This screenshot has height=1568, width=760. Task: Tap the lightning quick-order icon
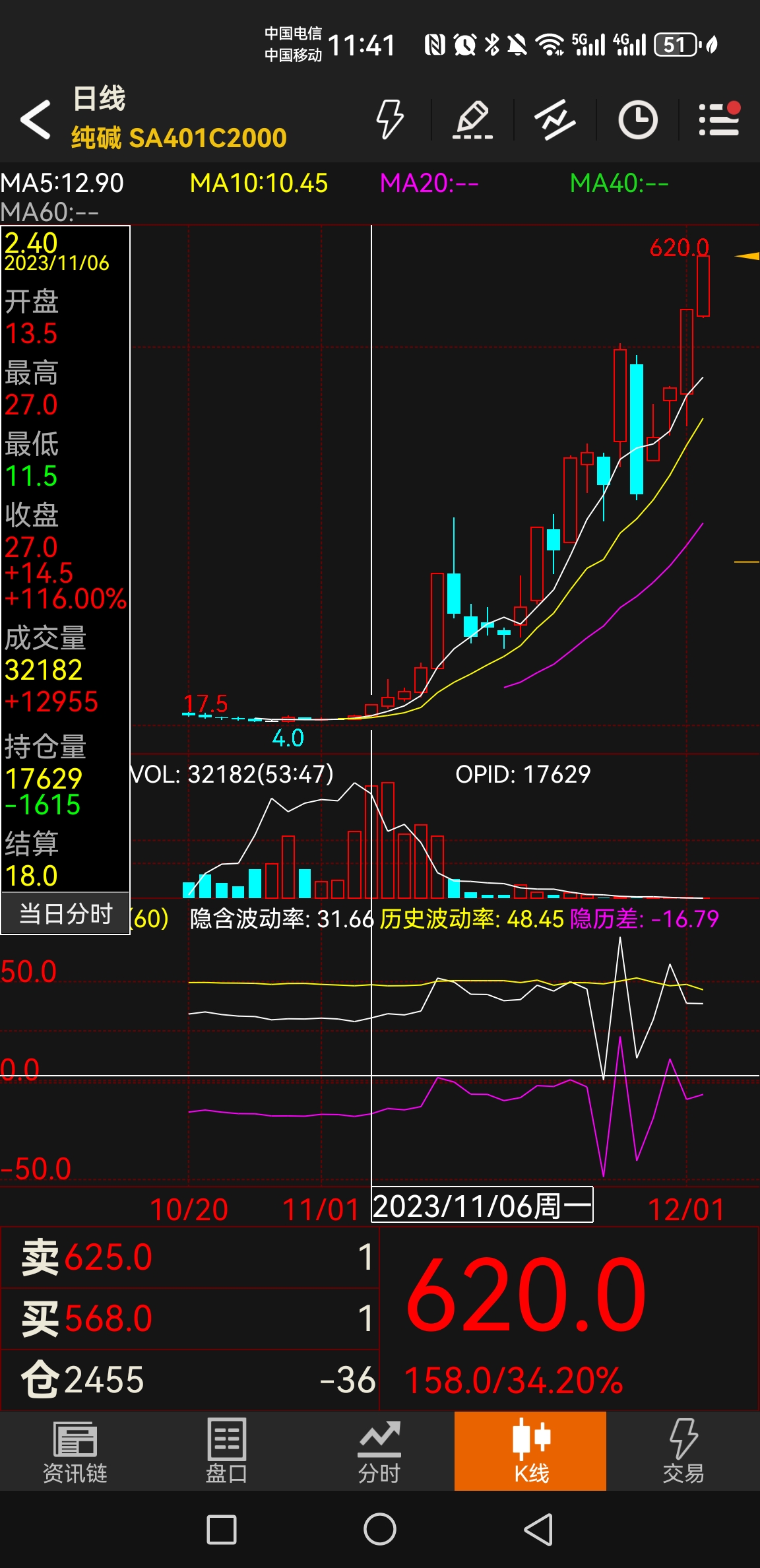click(390, 119)
